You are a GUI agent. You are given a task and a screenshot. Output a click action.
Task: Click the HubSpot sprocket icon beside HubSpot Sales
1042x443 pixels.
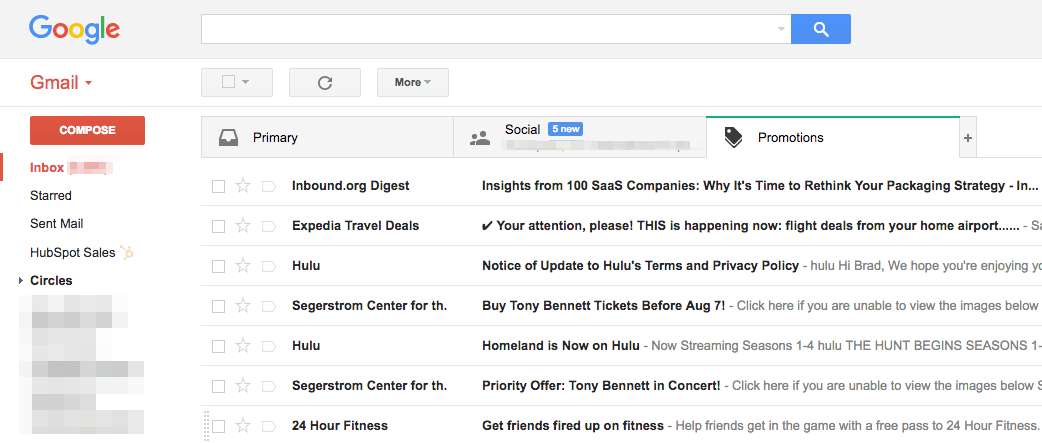click(x=127, y=252)
